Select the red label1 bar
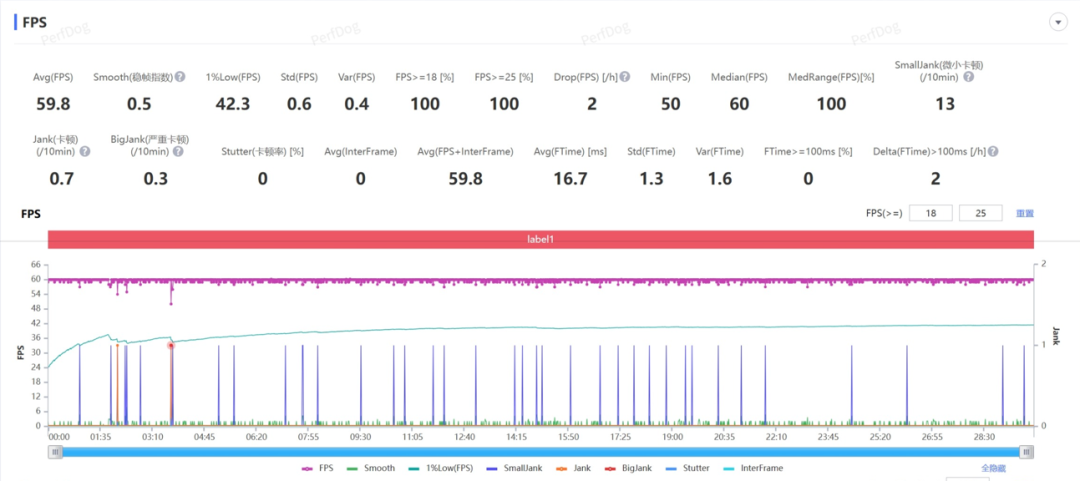The height and width of the screenshot is (481, 1080). [x=540, y=240]
